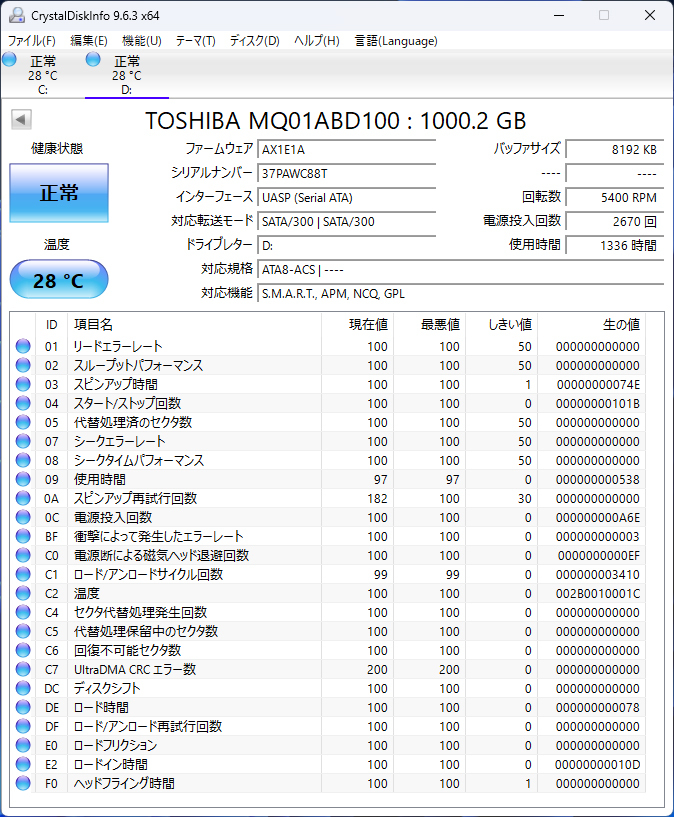Image resolution: width=674 pixels, height=817 pixels.
Task: Click the rotation rate value 5400 RPM
Action: tap(615, 197)
